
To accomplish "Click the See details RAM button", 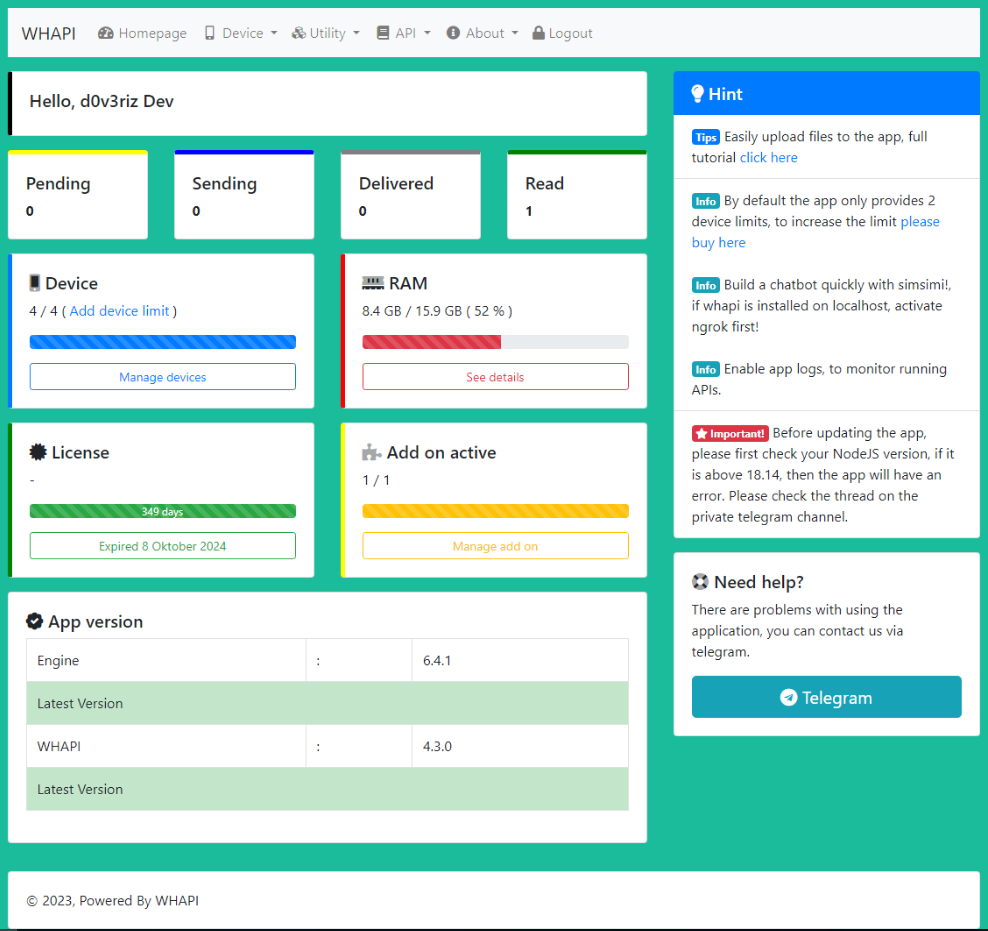I will [495, 377].
